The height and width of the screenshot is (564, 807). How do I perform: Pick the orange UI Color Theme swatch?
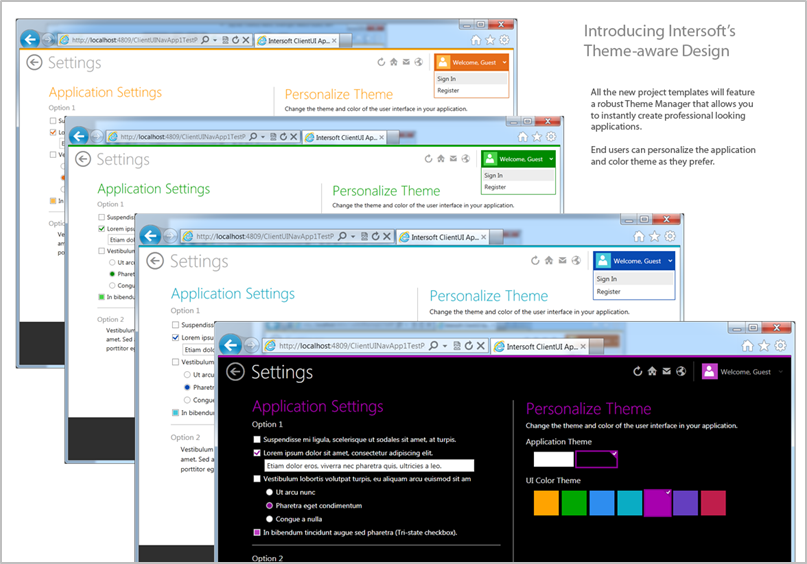click(x=546, y=503)
